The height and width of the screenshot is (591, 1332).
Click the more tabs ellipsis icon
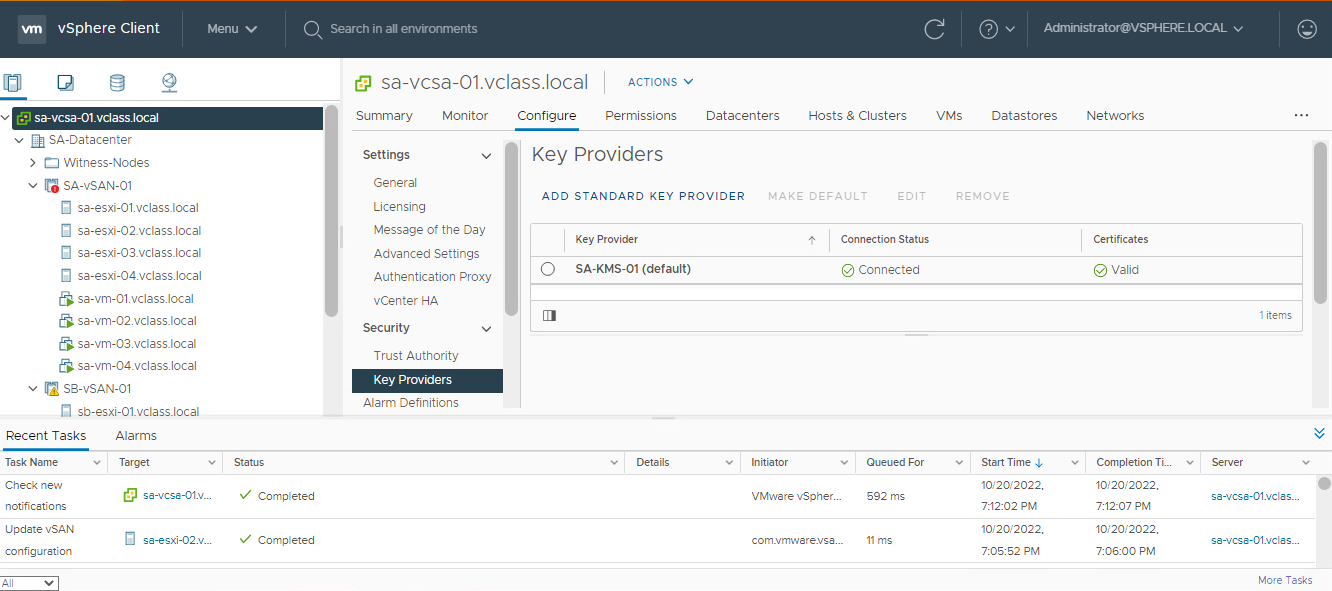(1301, 116)
